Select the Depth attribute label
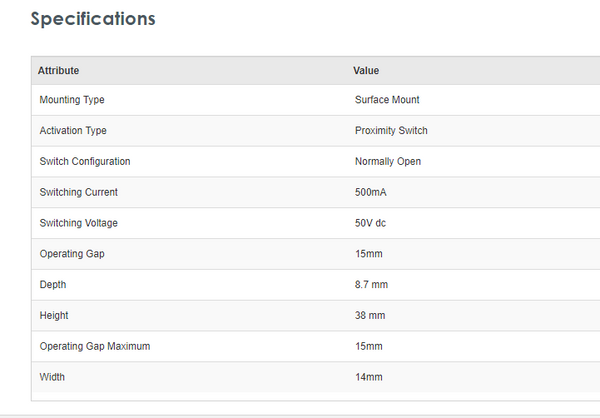Viewport: 600px width, 418px height. [53, 285]
